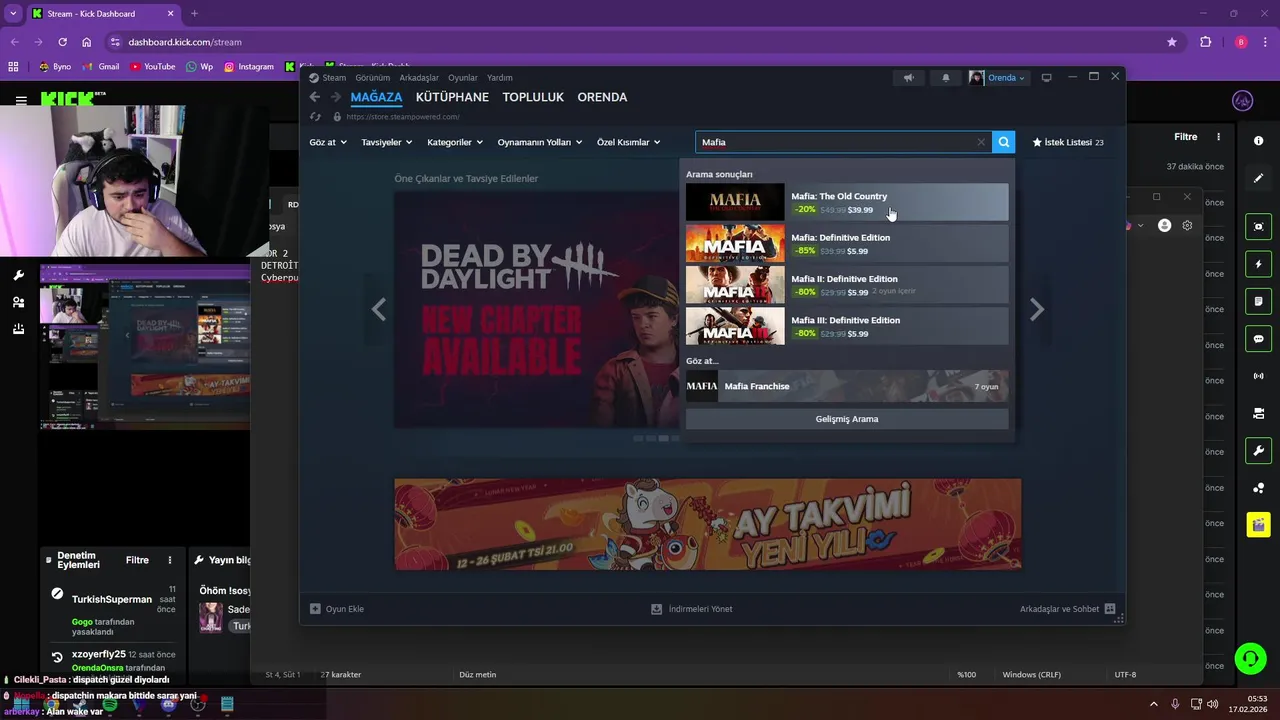Click the Filtre button in Denetim Eylemleri
Screen dimensions: 1280x720
(137, 560)
